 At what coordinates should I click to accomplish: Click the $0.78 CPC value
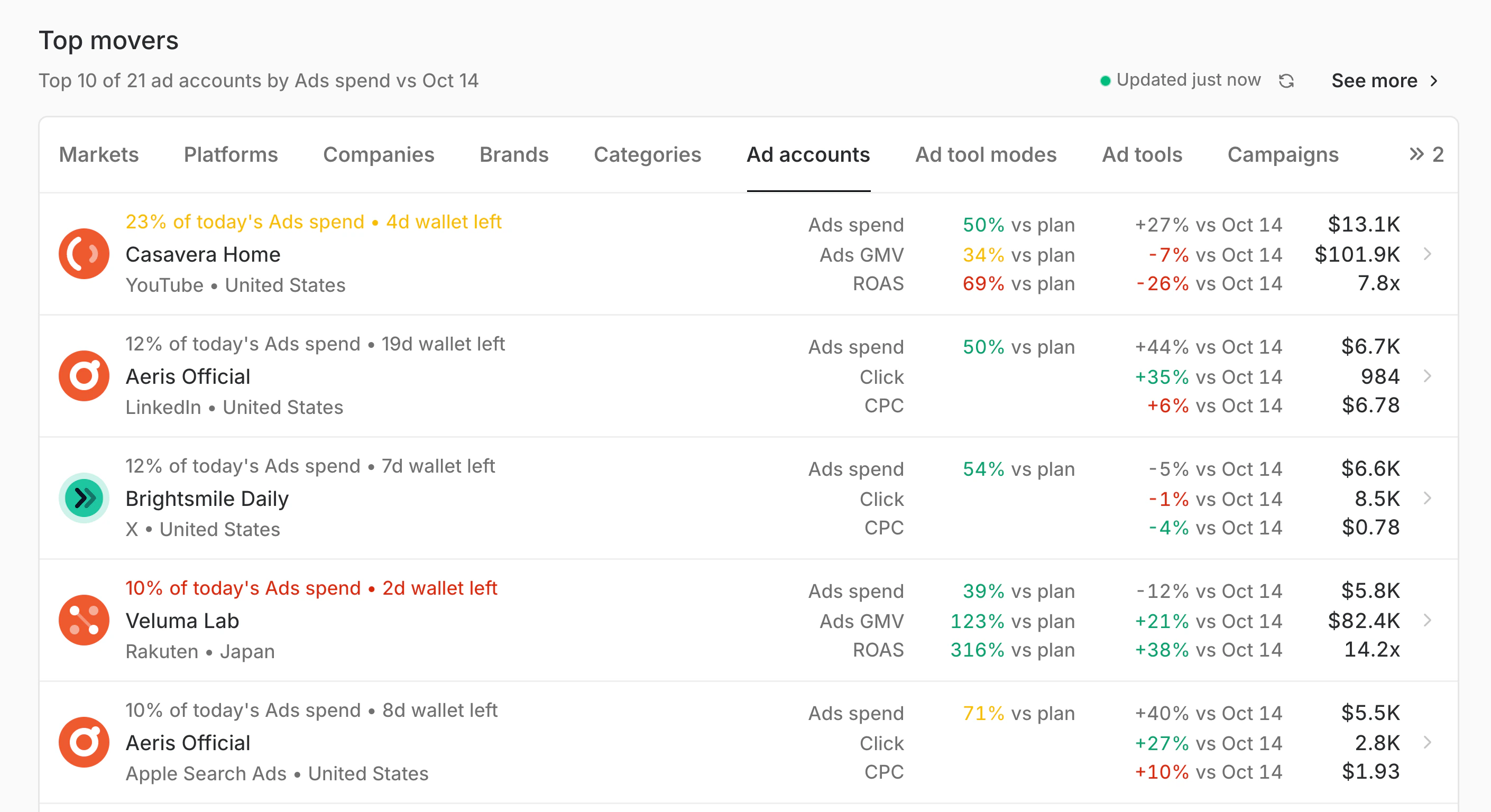(x=1370, y=527)
